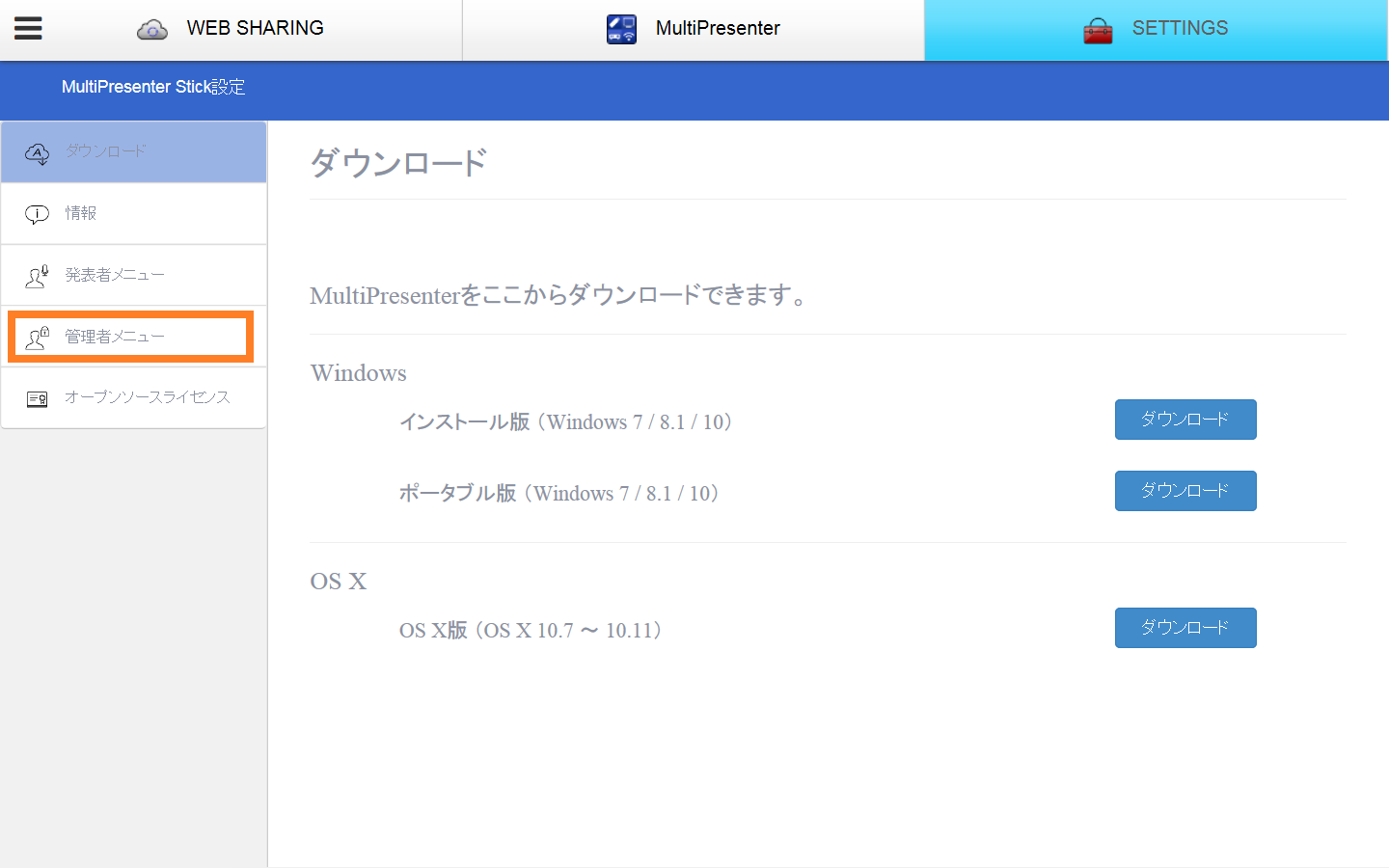1389x868 pixels.
Task: Open the 発表者メニュー sidebar item
Action: coord(134,275)
